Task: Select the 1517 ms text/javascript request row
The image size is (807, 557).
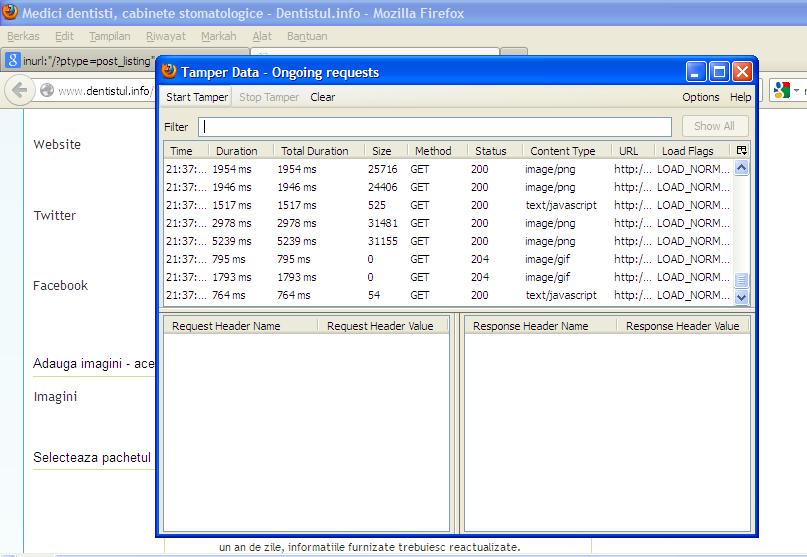Action: 448,205
